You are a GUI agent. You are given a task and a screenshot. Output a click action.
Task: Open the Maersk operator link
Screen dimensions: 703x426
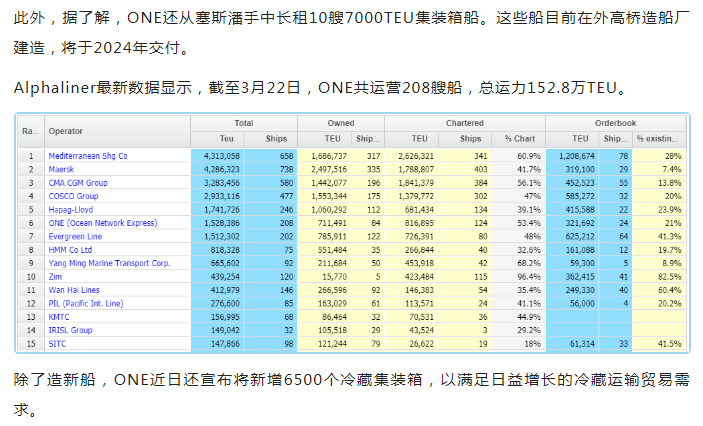[61, 170]
